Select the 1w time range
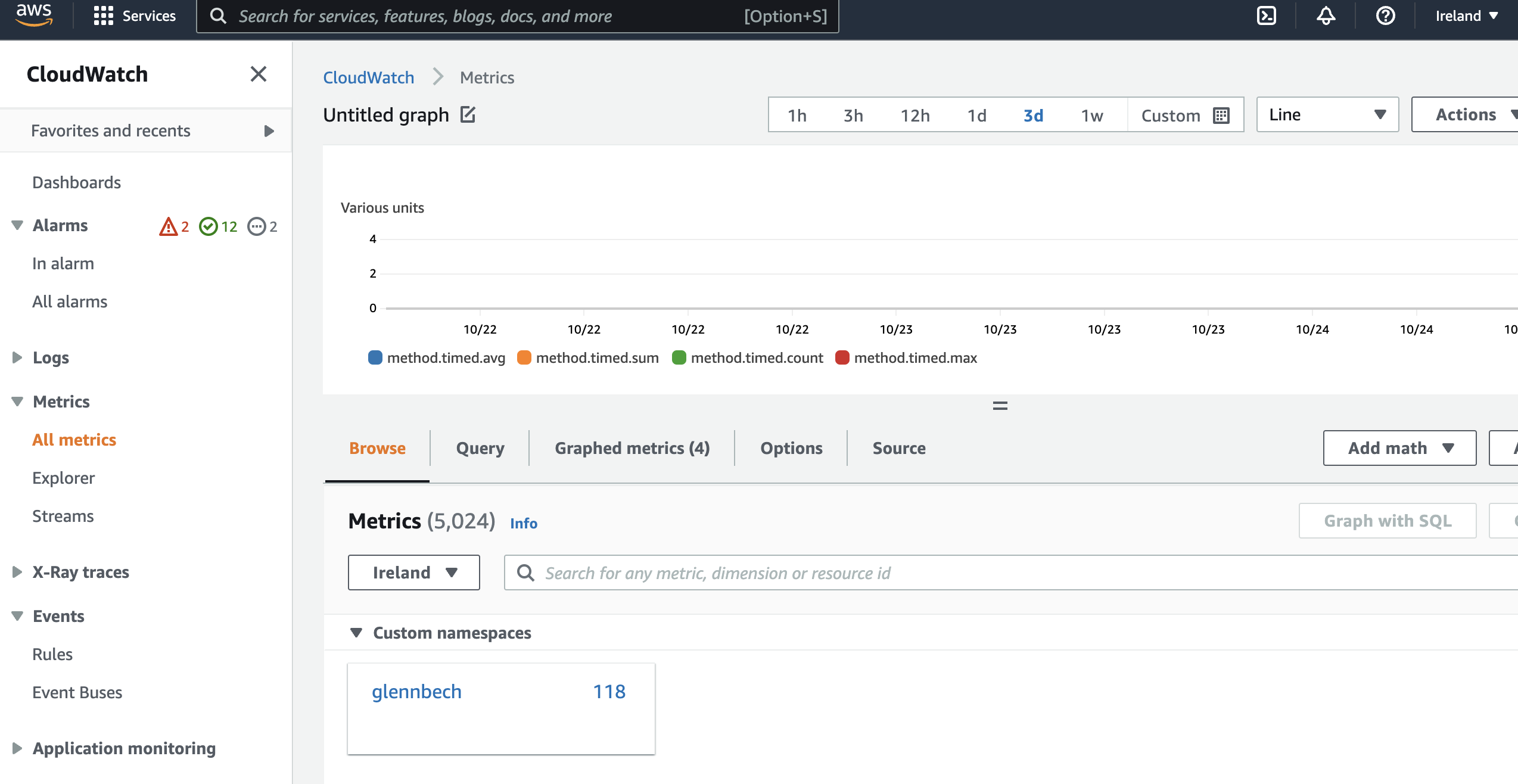This screenshot has height=784, width=1518. 1092,115
